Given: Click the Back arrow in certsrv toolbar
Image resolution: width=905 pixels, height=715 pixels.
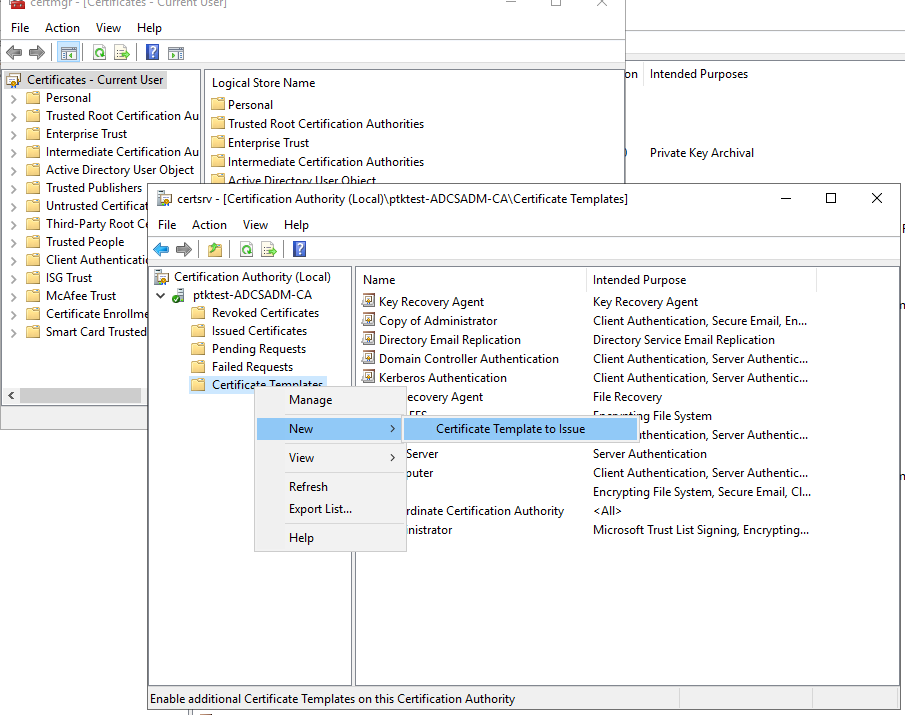Looking at the screenshot, I should pos(161,249).
